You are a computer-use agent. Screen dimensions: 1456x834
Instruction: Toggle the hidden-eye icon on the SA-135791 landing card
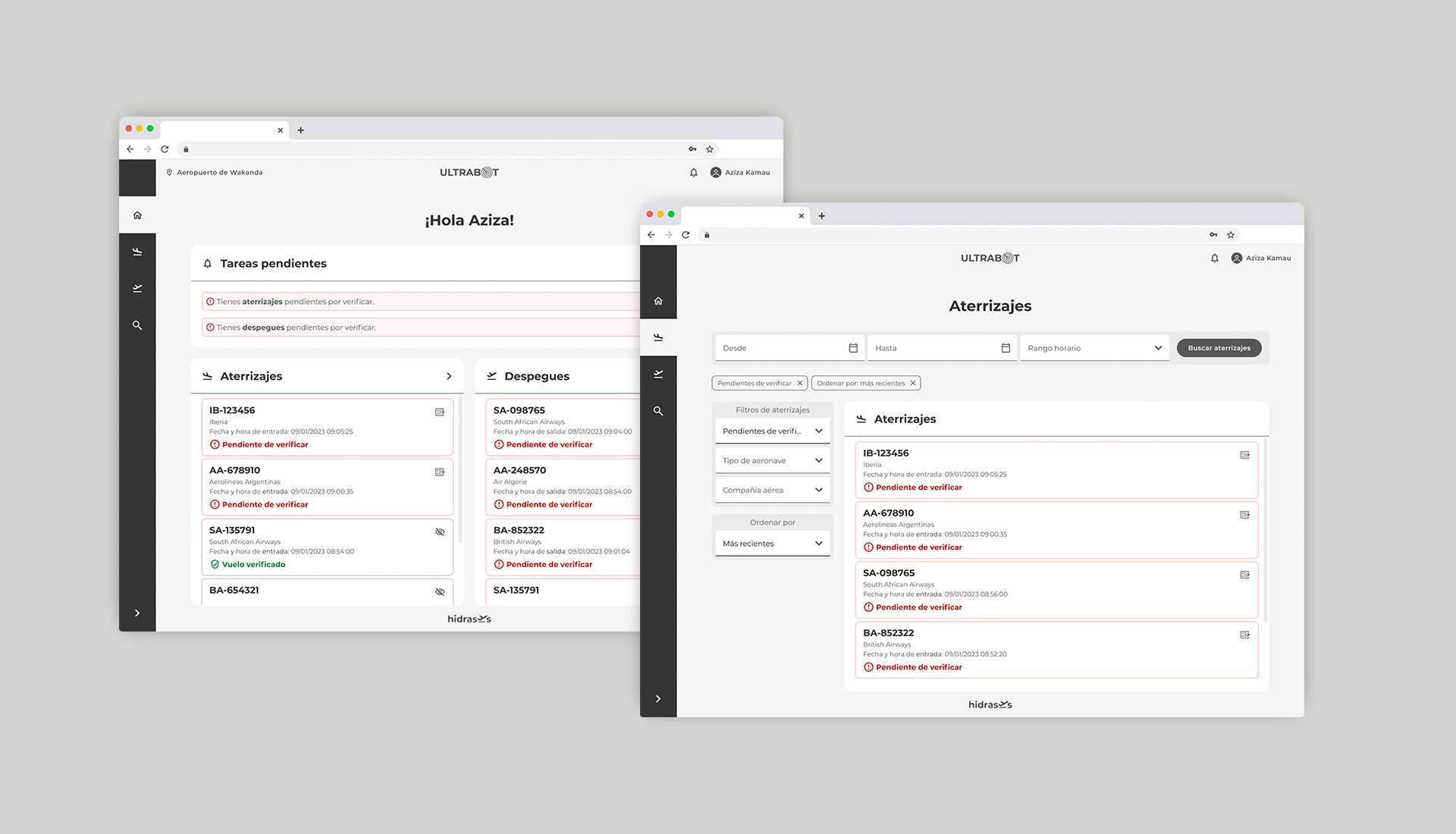point(440,532)
